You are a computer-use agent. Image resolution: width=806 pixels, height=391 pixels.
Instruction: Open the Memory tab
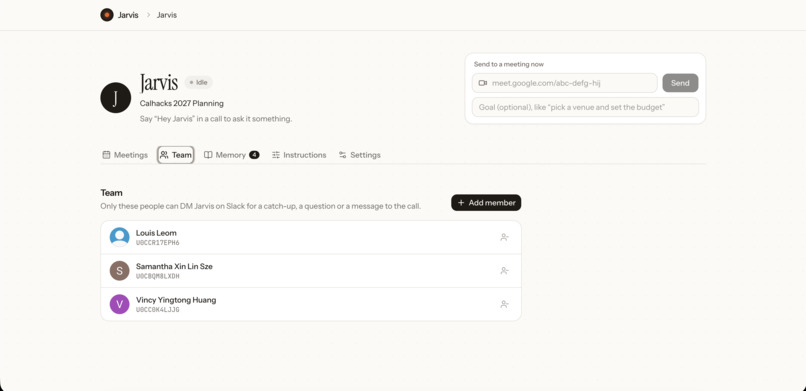[231, 155]
